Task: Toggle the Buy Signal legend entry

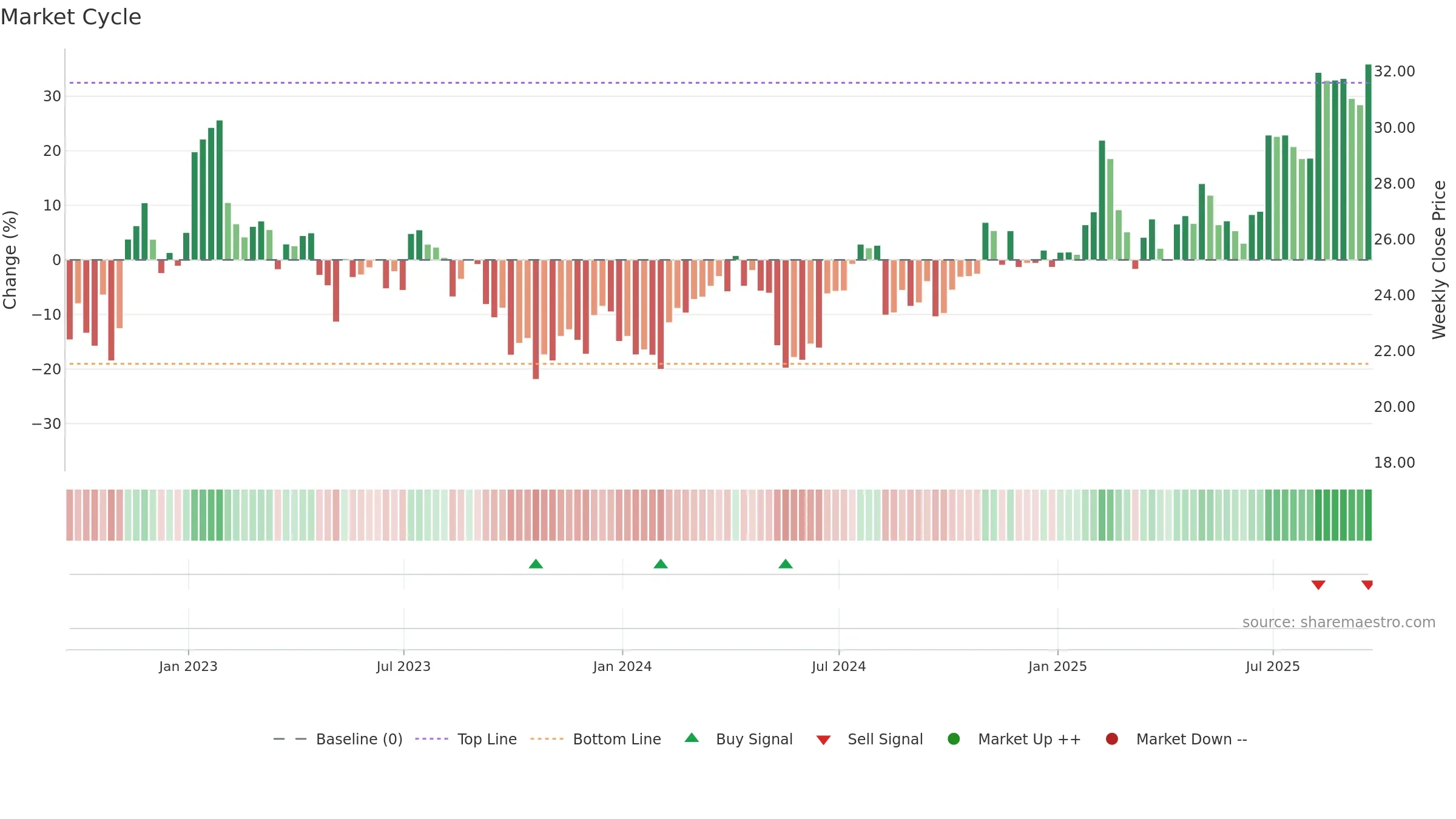Action: [x=738, y=739]
